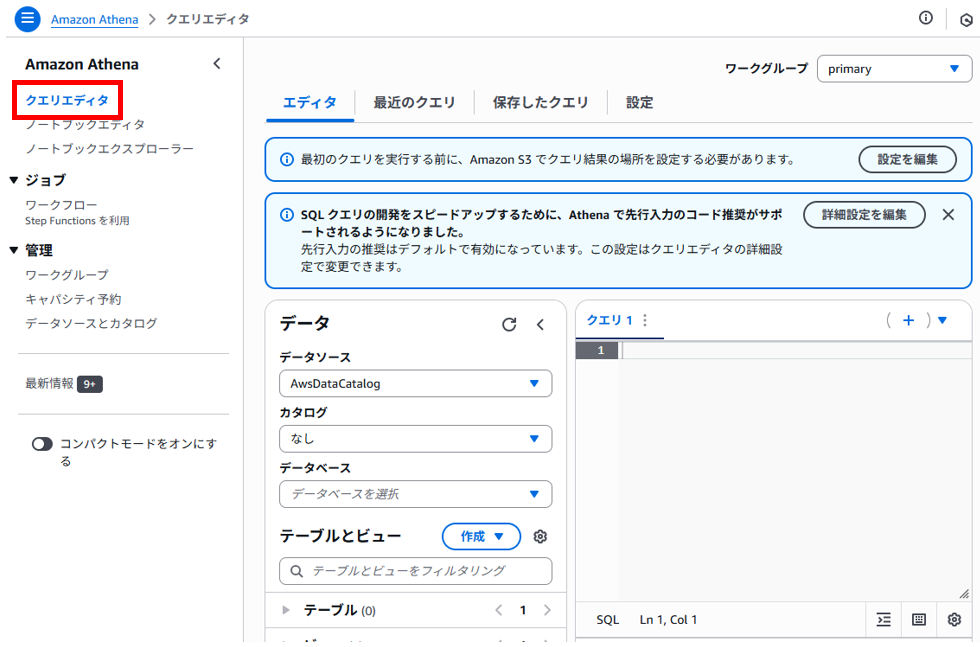Open the Amazon Athena breadcrumb link
This screenshot has height=647, width=980.
(94, 19)
